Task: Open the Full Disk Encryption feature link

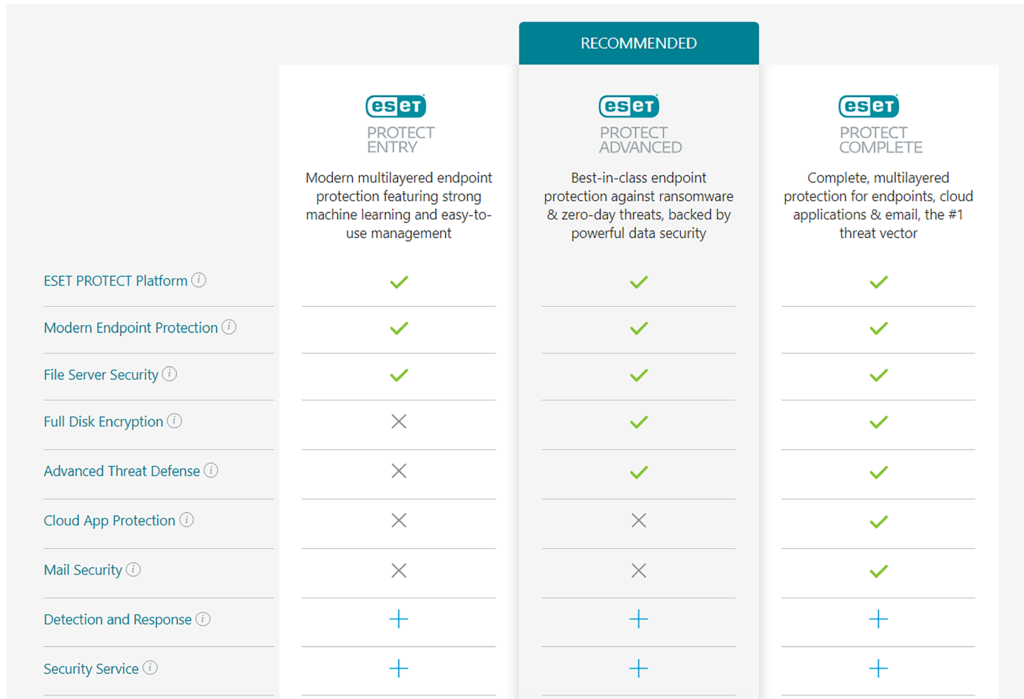Action: [x=103, y=422]
